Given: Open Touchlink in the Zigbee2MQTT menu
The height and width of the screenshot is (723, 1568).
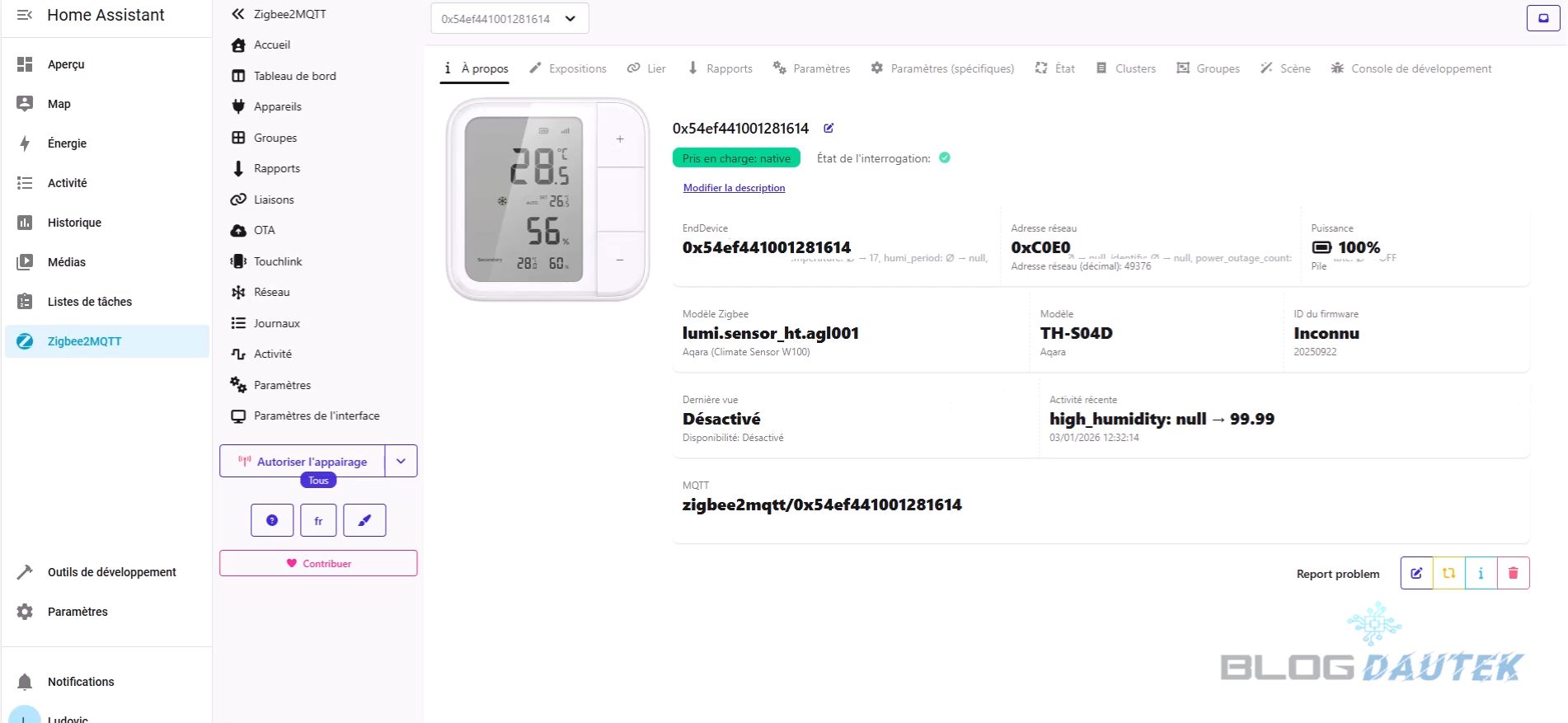Looking at the screenshot, I should [x=278, y=261].
